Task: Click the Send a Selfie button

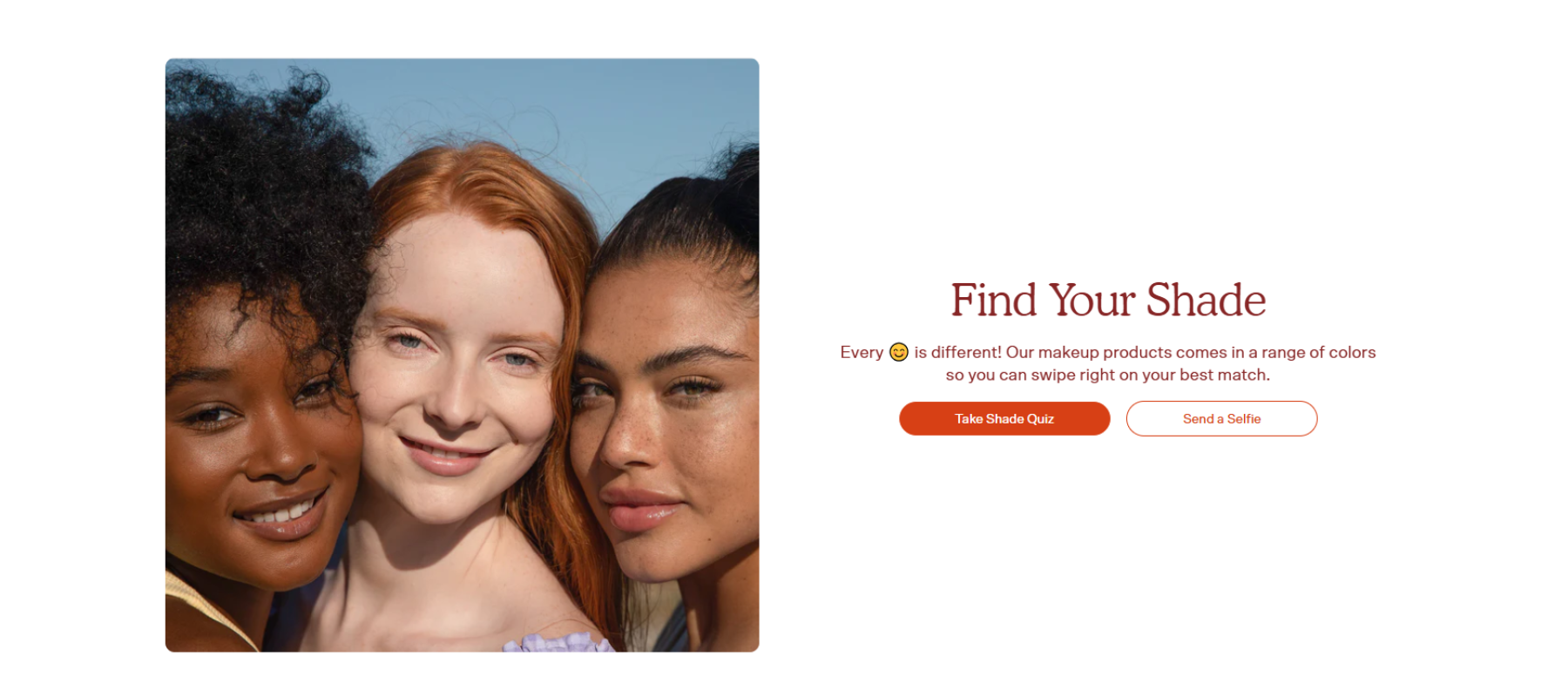Action: click(1221, 418)
